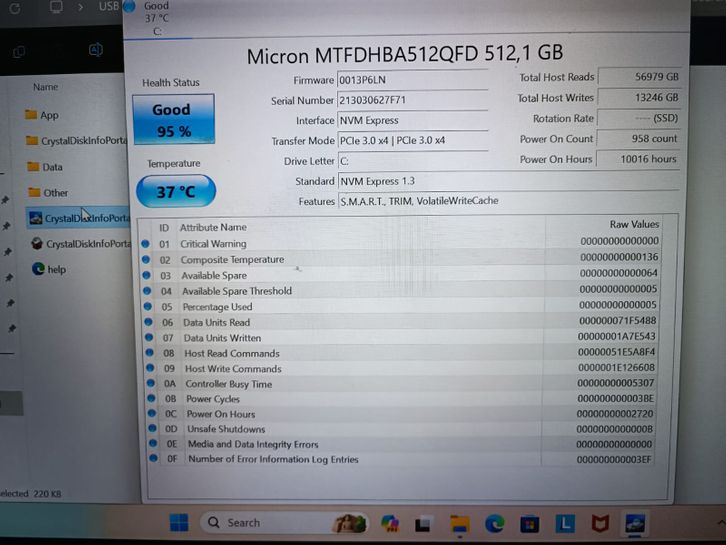Click the Good 95 % health status button

pyautogui.click(x=174, y=119)
